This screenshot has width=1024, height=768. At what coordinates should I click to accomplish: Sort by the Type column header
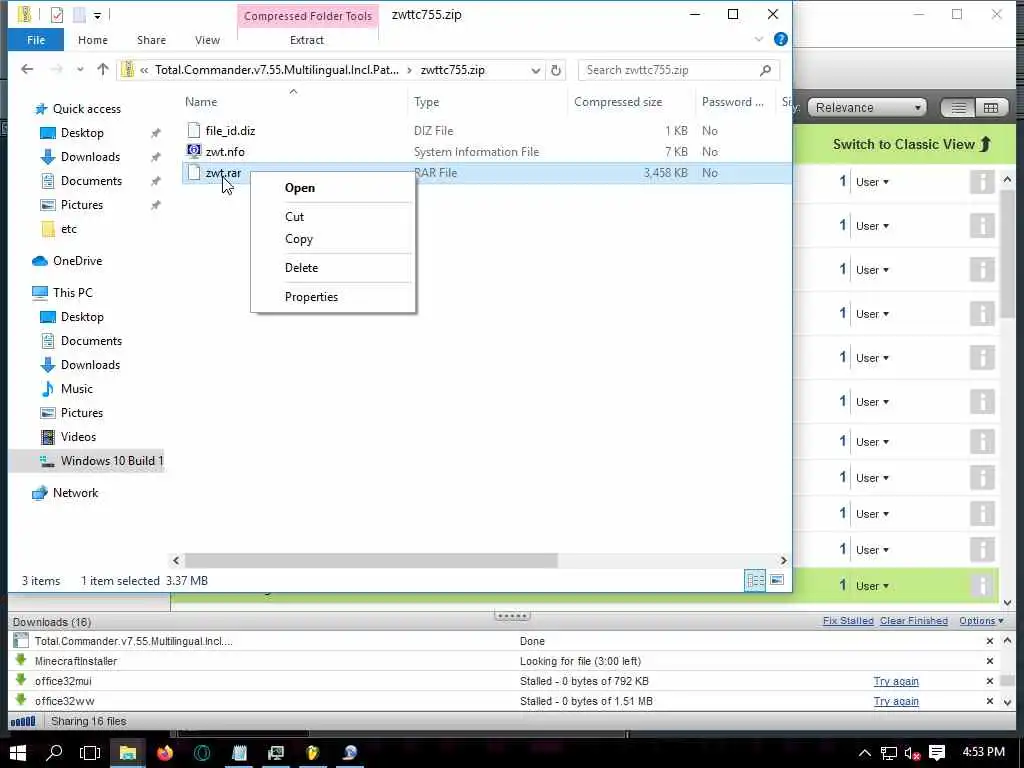click(426, 102)
